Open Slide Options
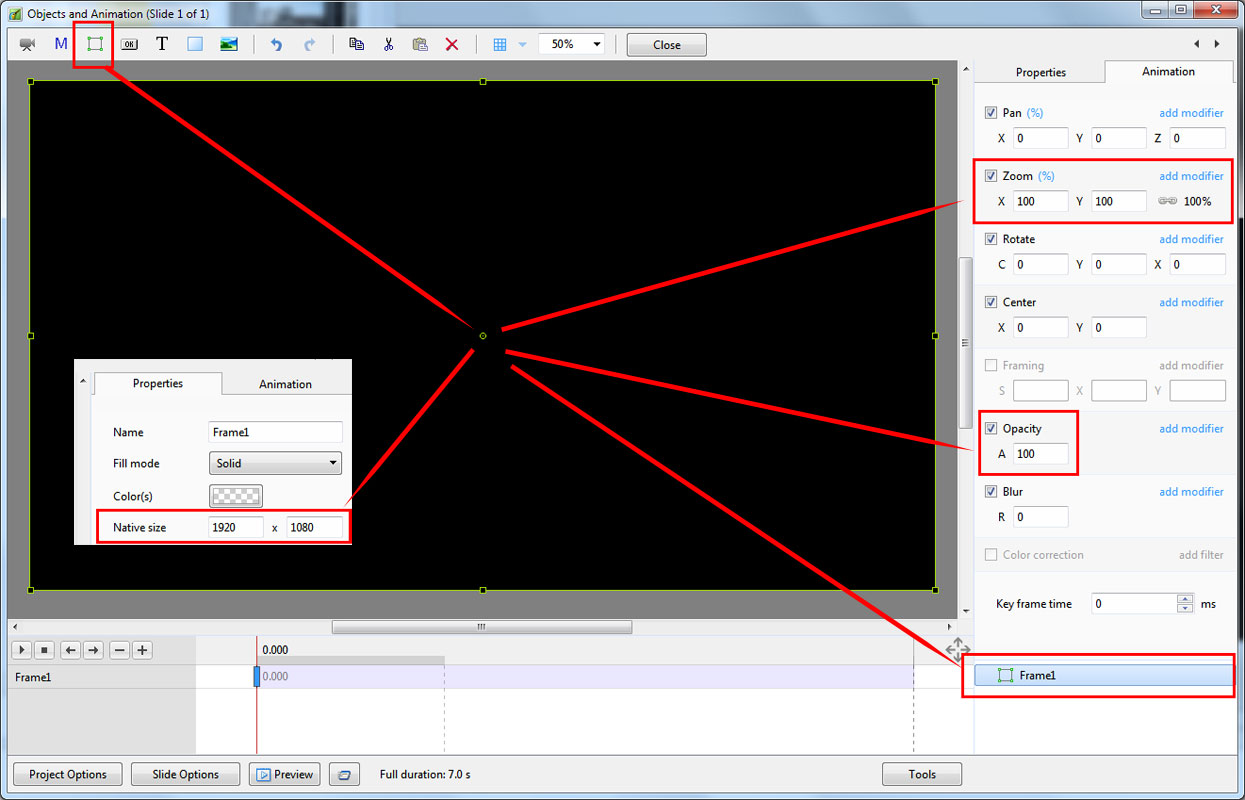Viewport: 1245px width, 800px height. tap(186, 774)
